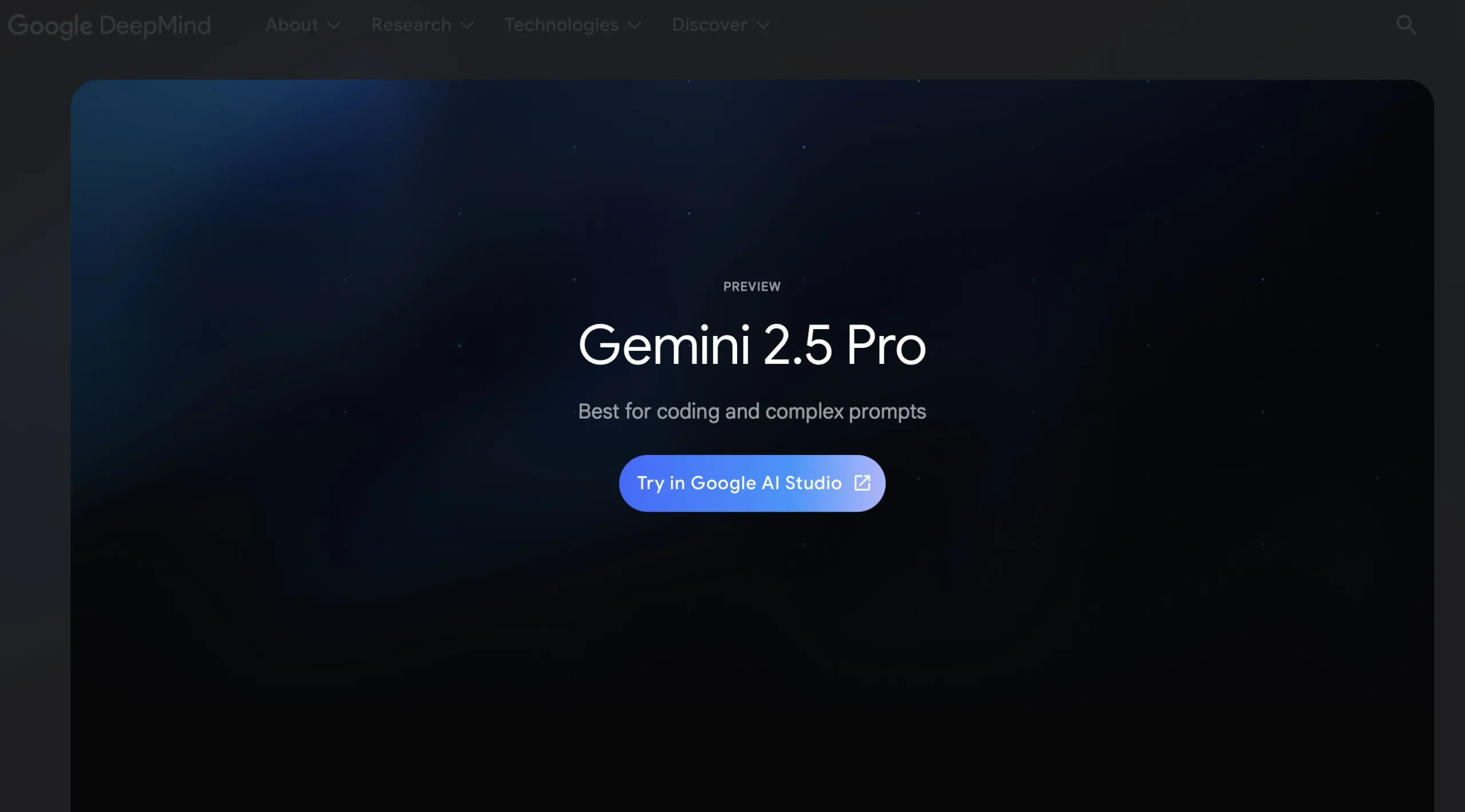
Task: Open the Technologies menu
Action: 572,25
